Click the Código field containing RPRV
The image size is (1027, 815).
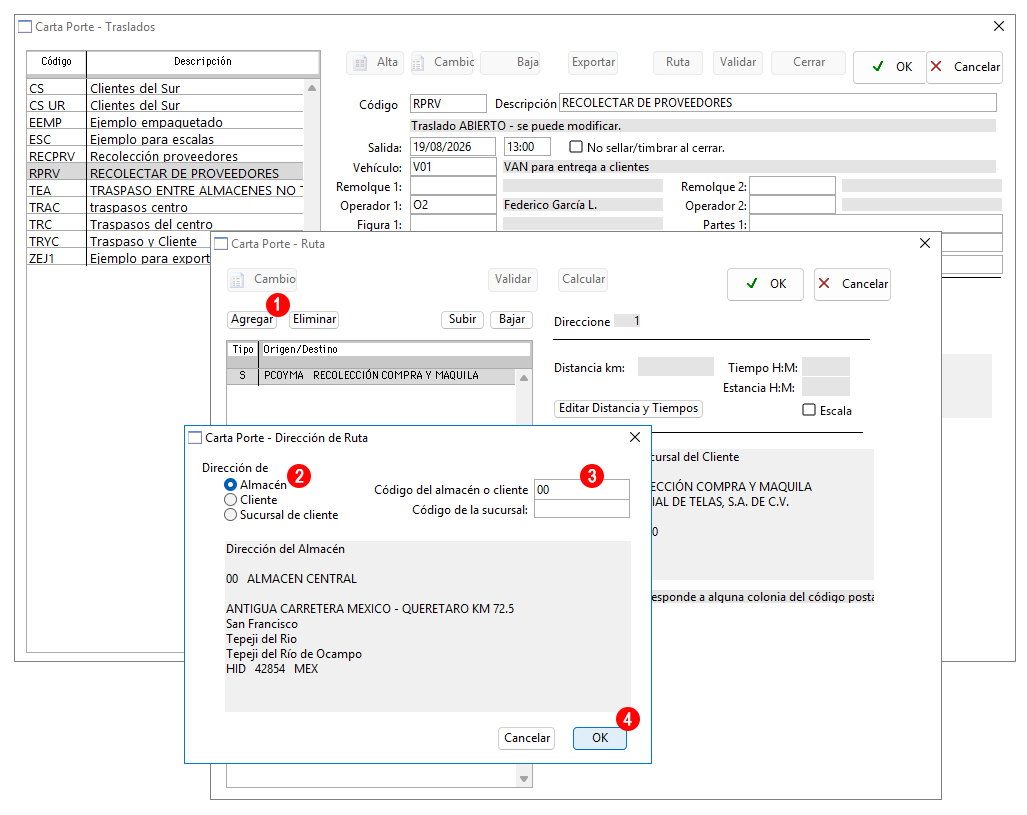pos(449,104)
